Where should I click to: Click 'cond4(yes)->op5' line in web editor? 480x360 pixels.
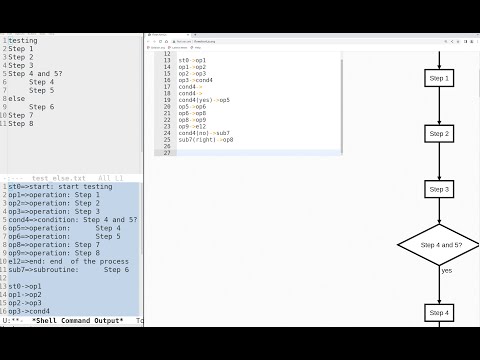point(204,100)
